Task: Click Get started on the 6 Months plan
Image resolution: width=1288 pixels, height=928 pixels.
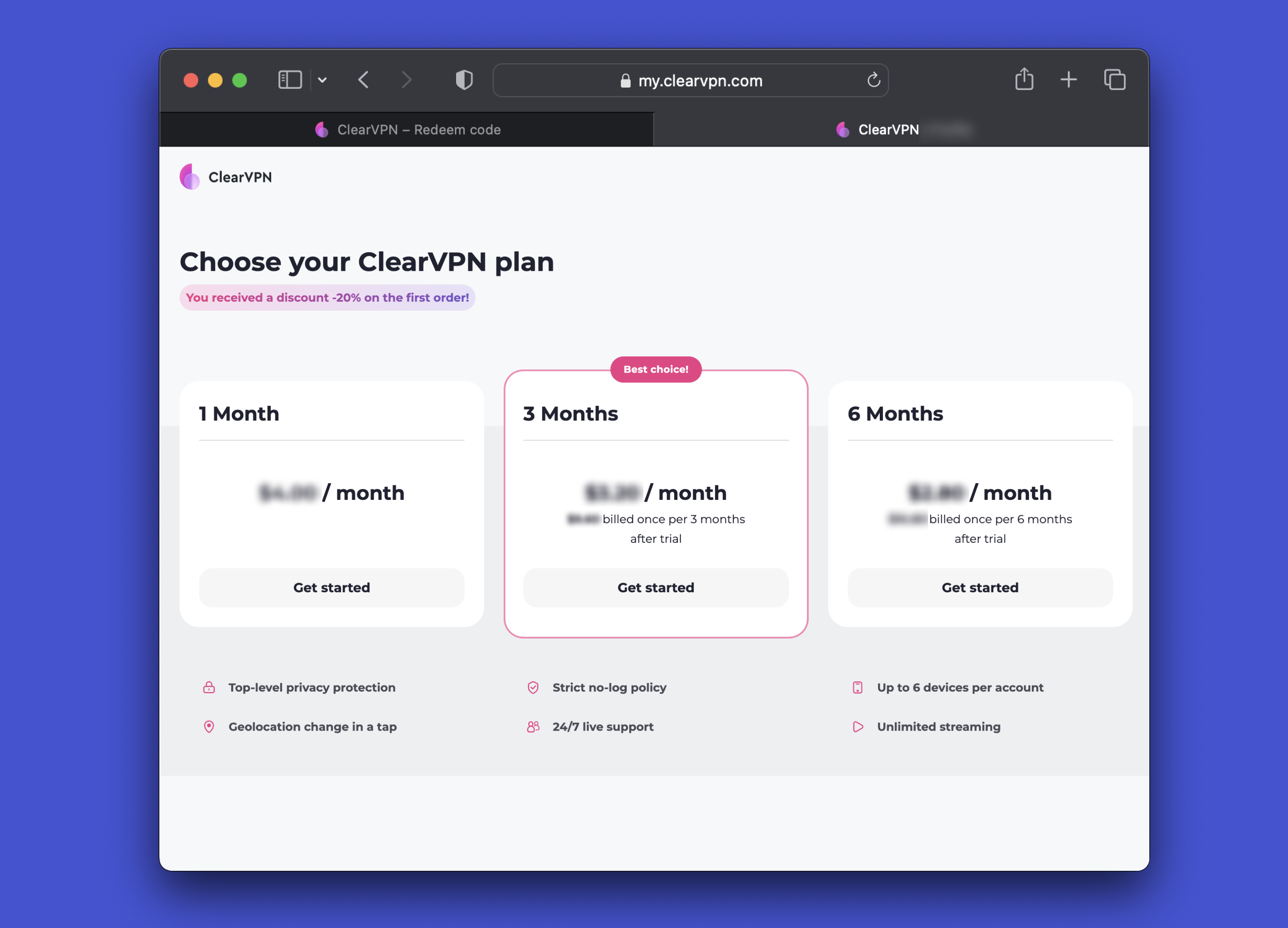Action: [x=980, y=587]
